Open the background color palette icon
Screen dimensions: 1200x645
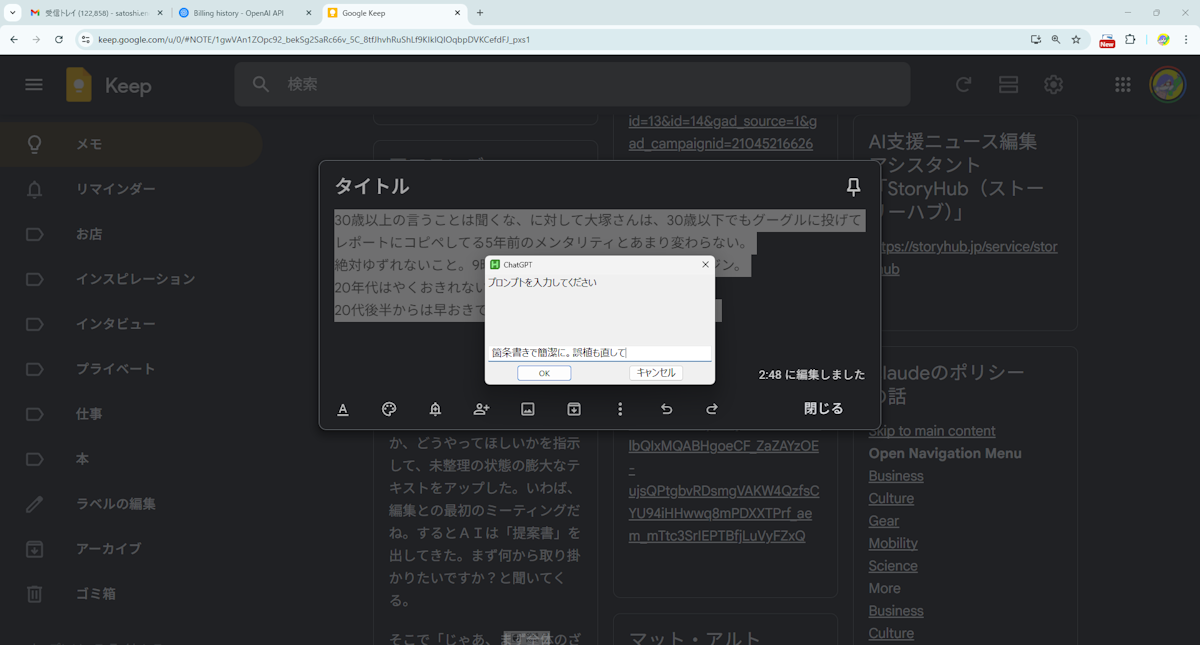[x=389, y=409]
